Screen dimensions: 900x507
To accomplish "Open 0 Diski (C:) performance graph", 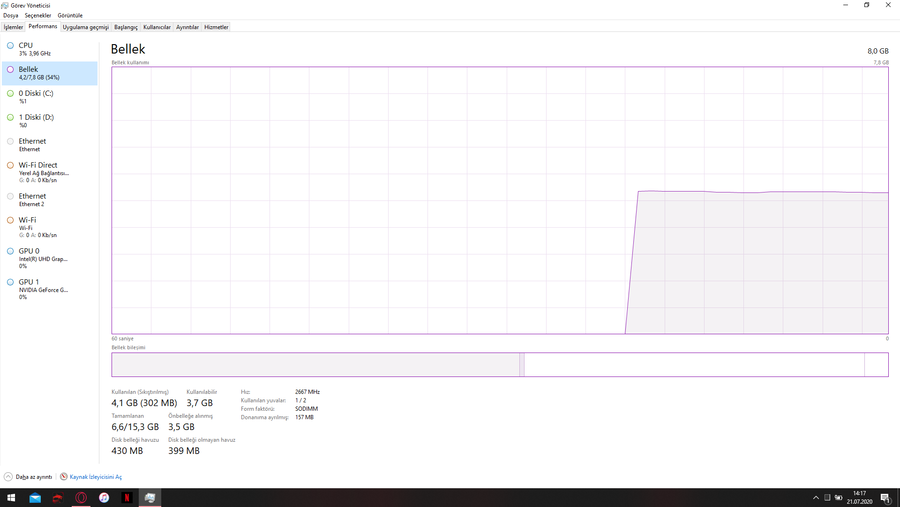I will 49,97.
